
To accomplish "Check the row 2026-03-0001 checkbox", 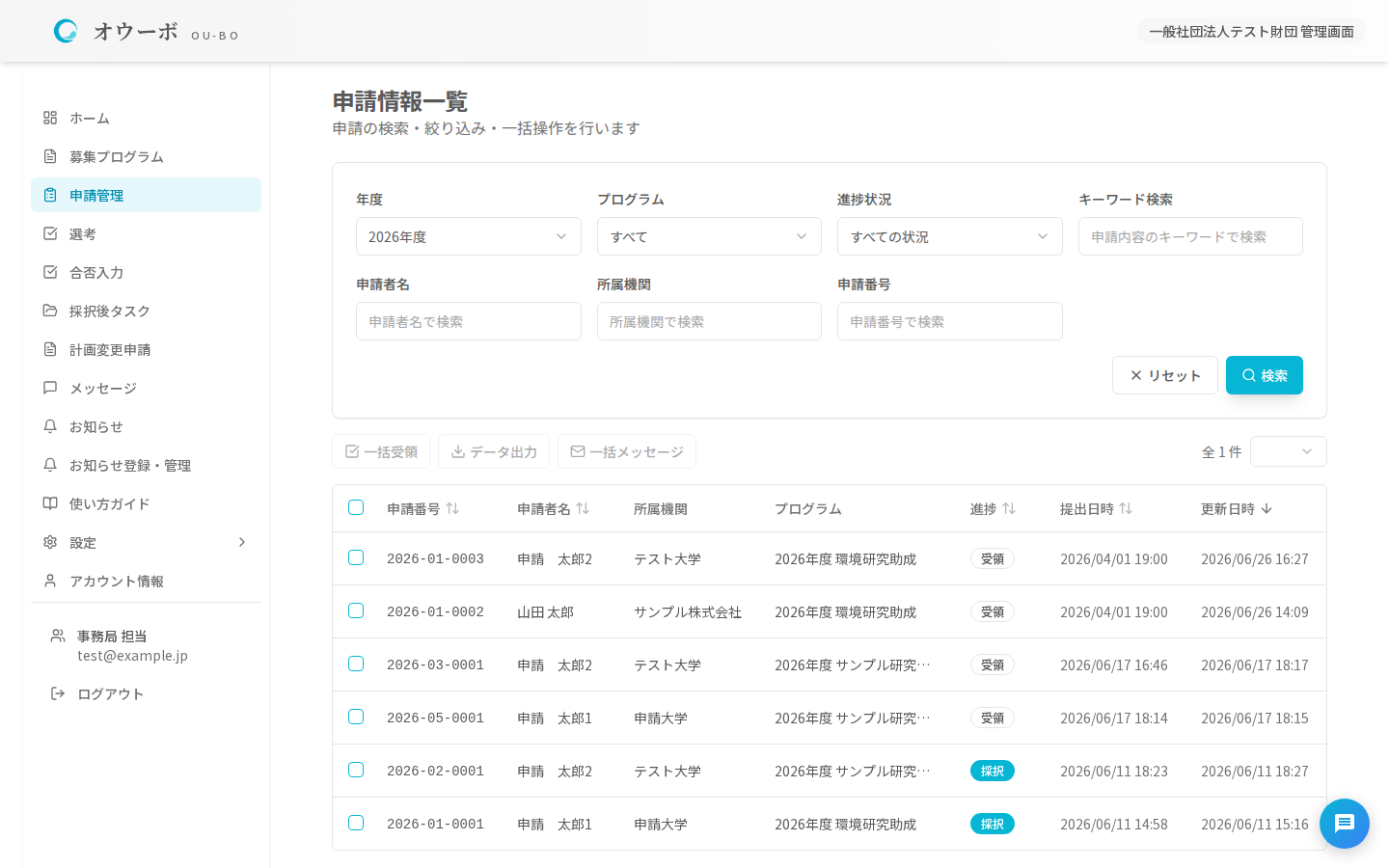I will [356, 664].
